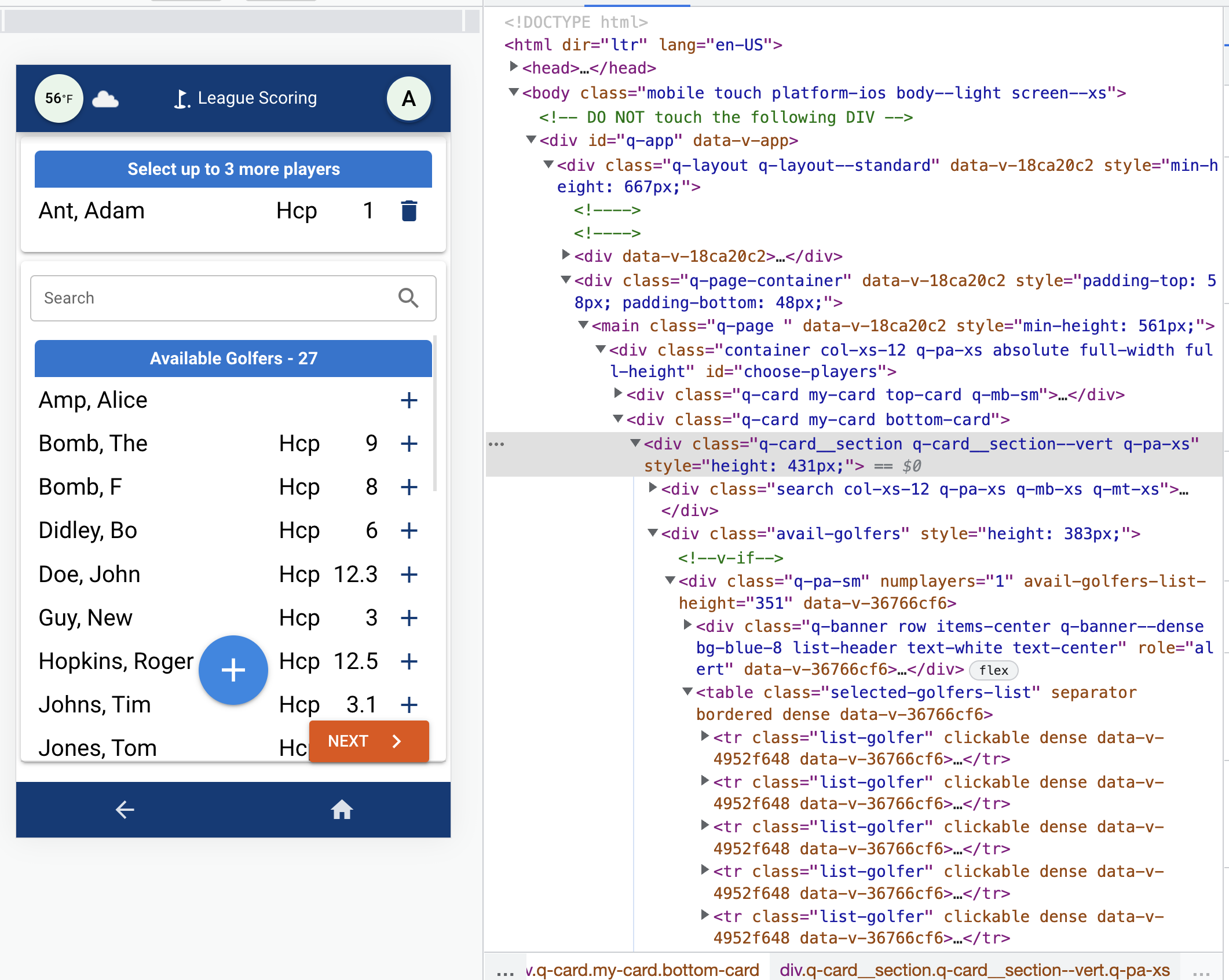The image size is (1229, 980).
Task: Click ellipsis beside the highlighted q-card__section node
Action: tap(497, 444)
